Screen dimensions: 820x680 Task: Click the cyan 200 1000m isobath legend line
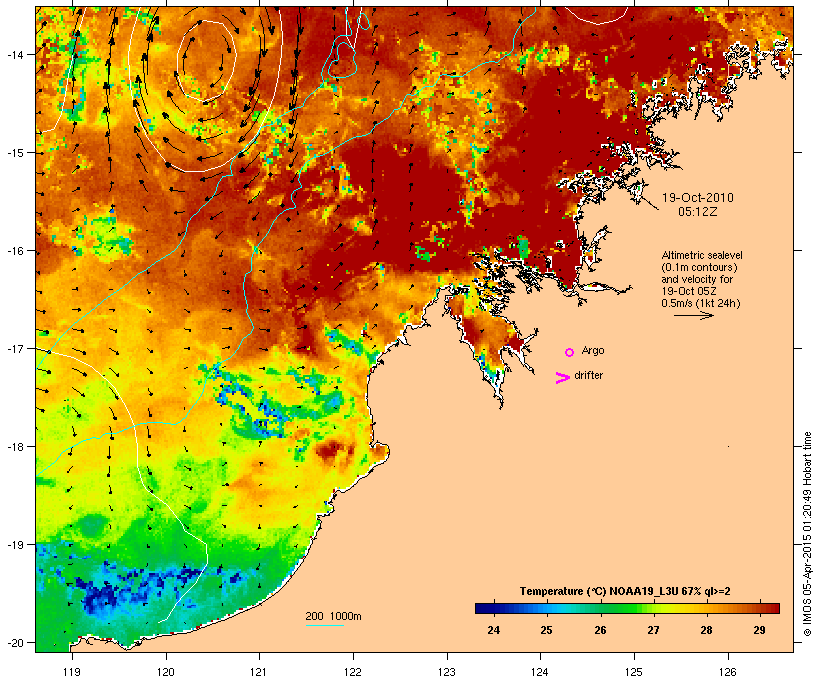pyautogui.click(x=325, y=625)
